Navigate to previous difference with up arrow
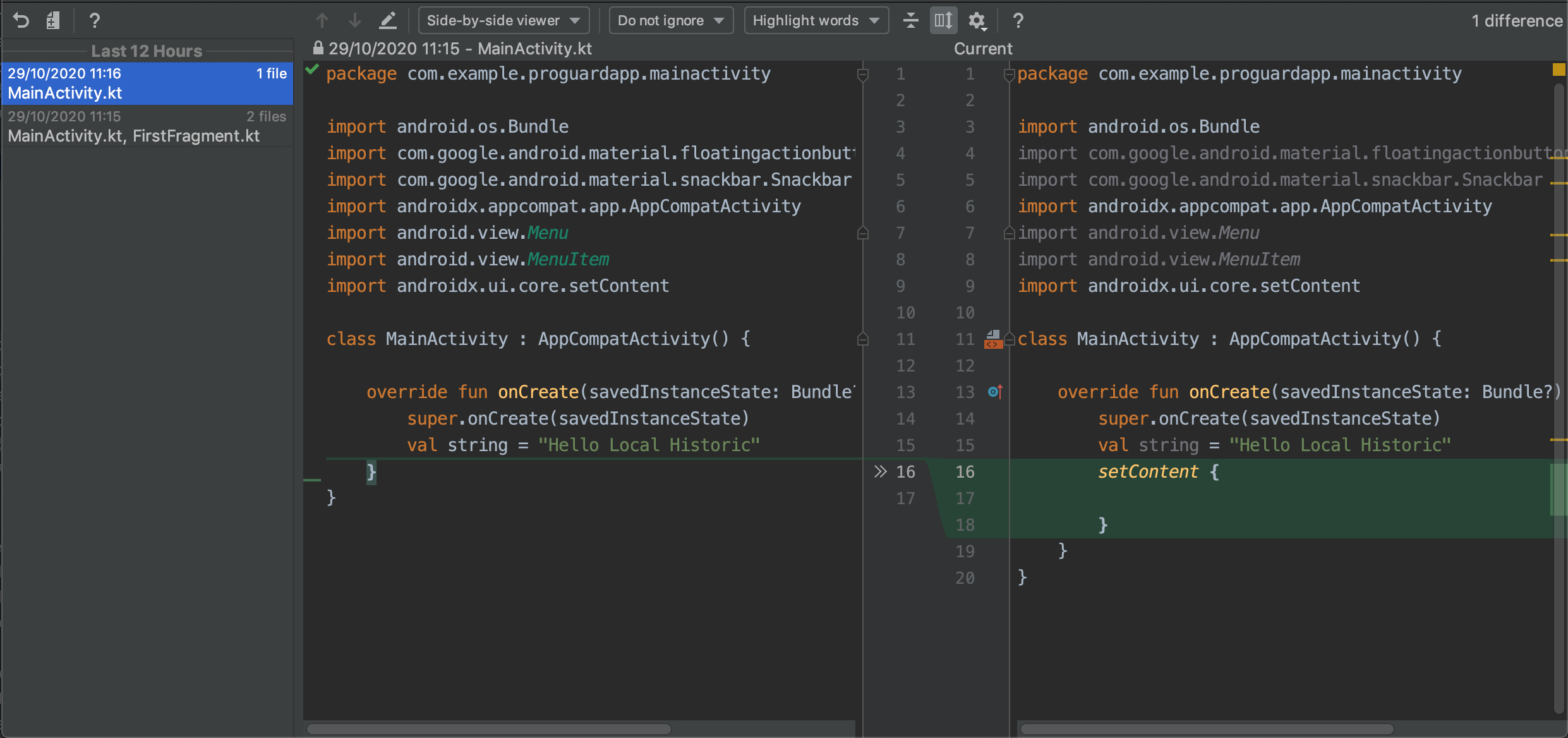The width and height of the screenshot is (1568, 738). point(322,20)
